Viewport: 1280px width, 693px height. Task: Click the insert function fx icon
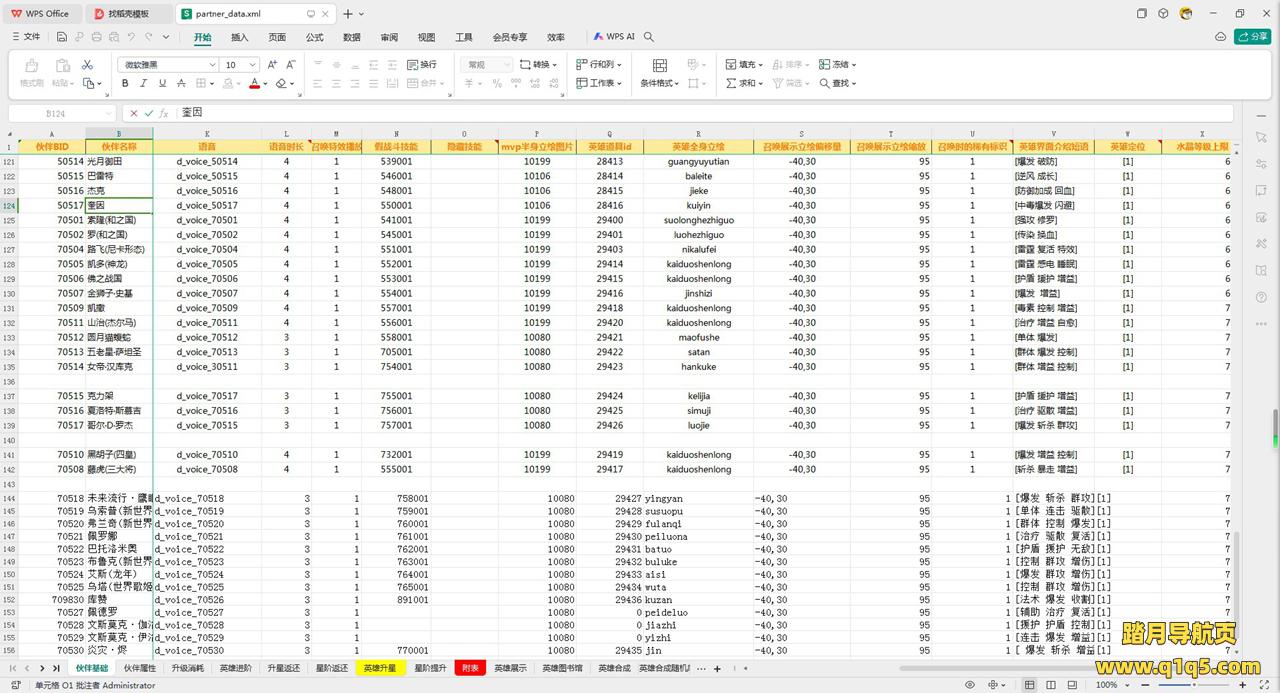(164, 113)
